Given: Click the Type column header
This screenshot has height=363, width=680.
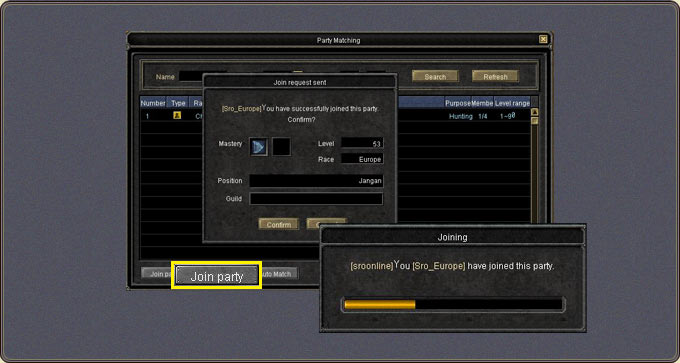Looking at the screenshot, I should pyautogui.click(x=178, y=103).
